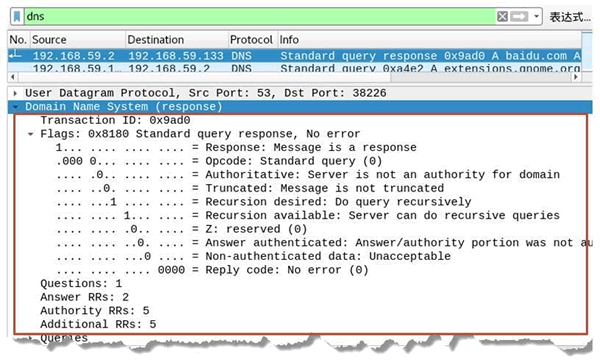Click the packet list scroll-right arrow
Image resolution: width=600 pixels, height=363 pixels.
tap(576, 77)
